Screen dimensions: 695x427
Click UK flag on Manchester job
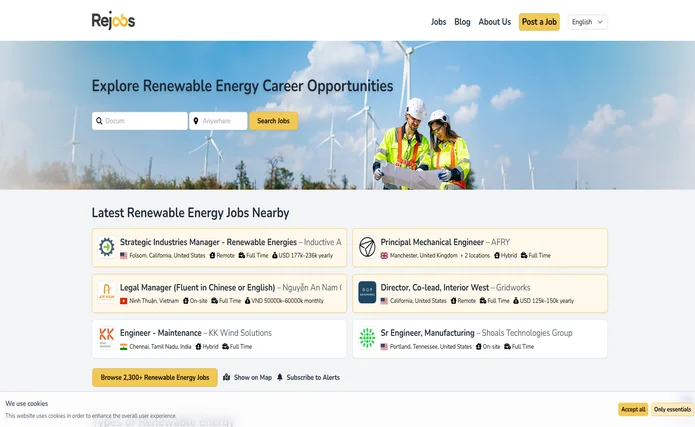(384, 255)
